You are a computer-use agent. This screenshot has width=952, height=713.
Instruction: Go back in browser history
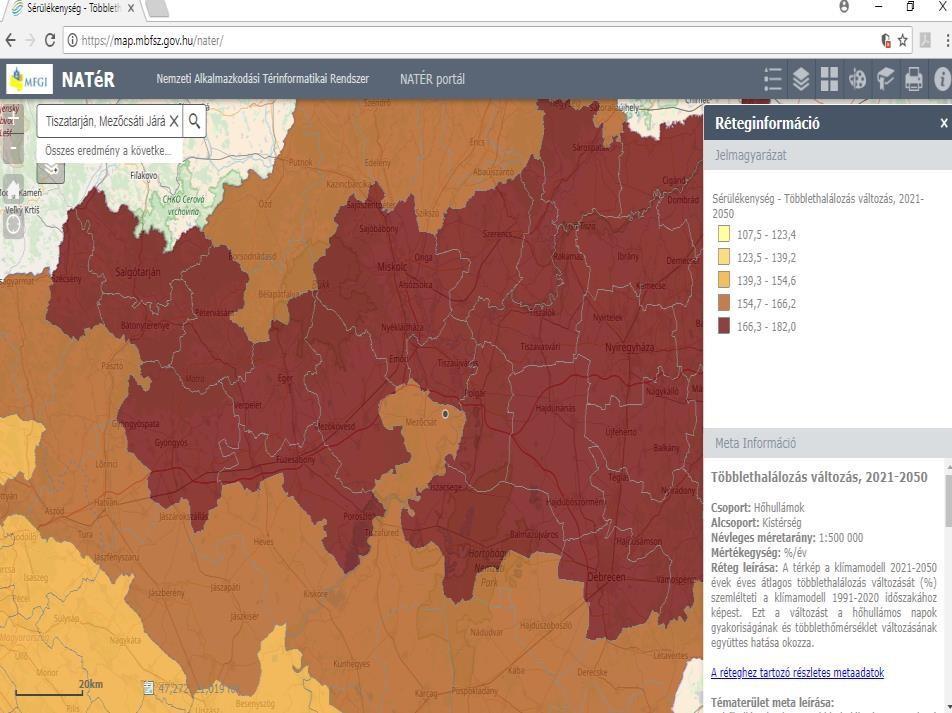[x=10, y=41]
